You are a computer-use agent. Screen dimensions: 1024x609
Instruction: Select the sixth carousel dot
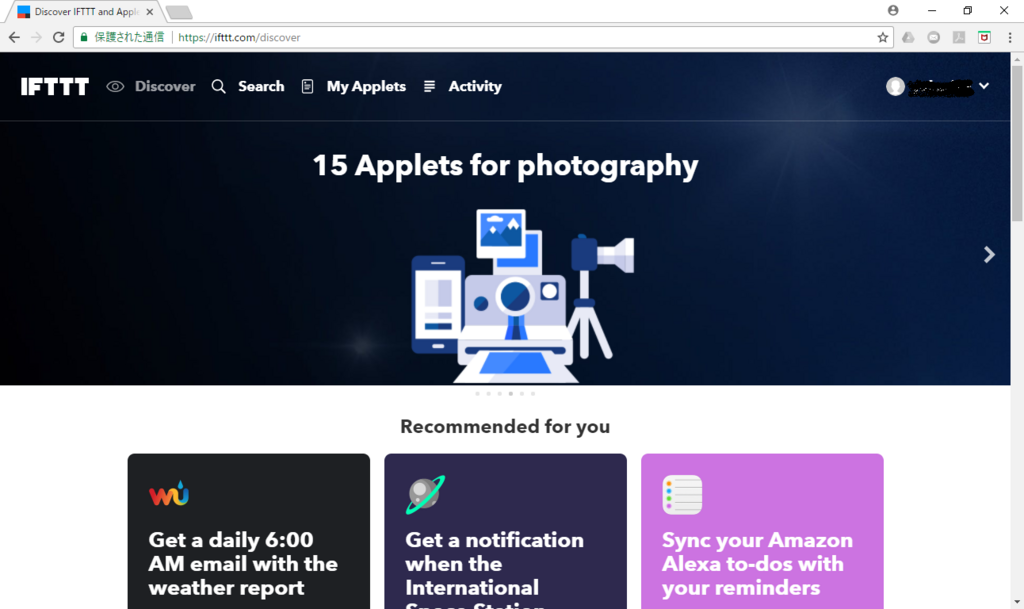point(533,394)
